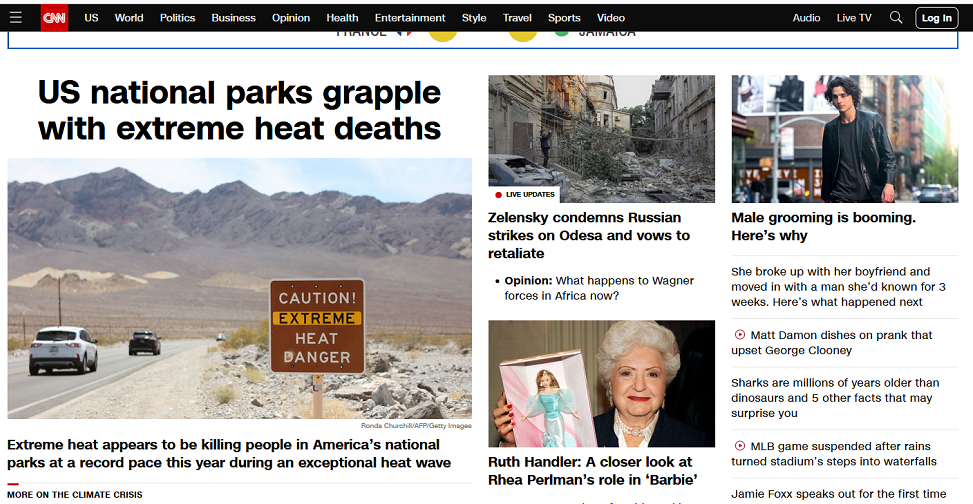Click play icon beside MLB game story
This screenshot has width=973, height=504.
[740, 446]
